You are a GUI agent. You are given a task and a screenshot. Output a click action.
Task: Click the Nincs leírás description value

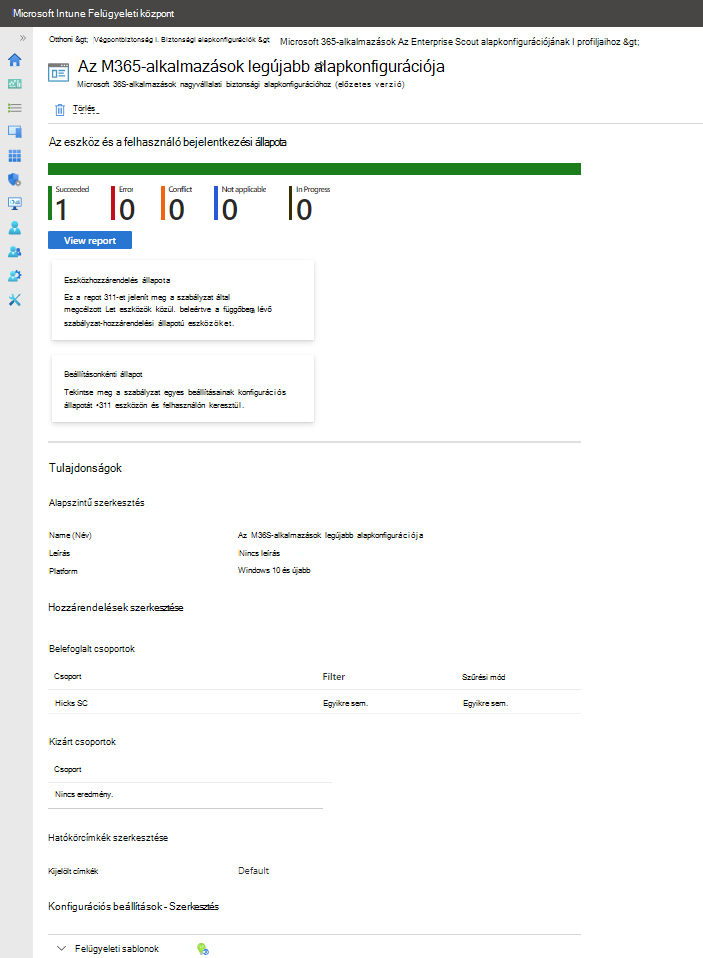(x=259, y=553)
